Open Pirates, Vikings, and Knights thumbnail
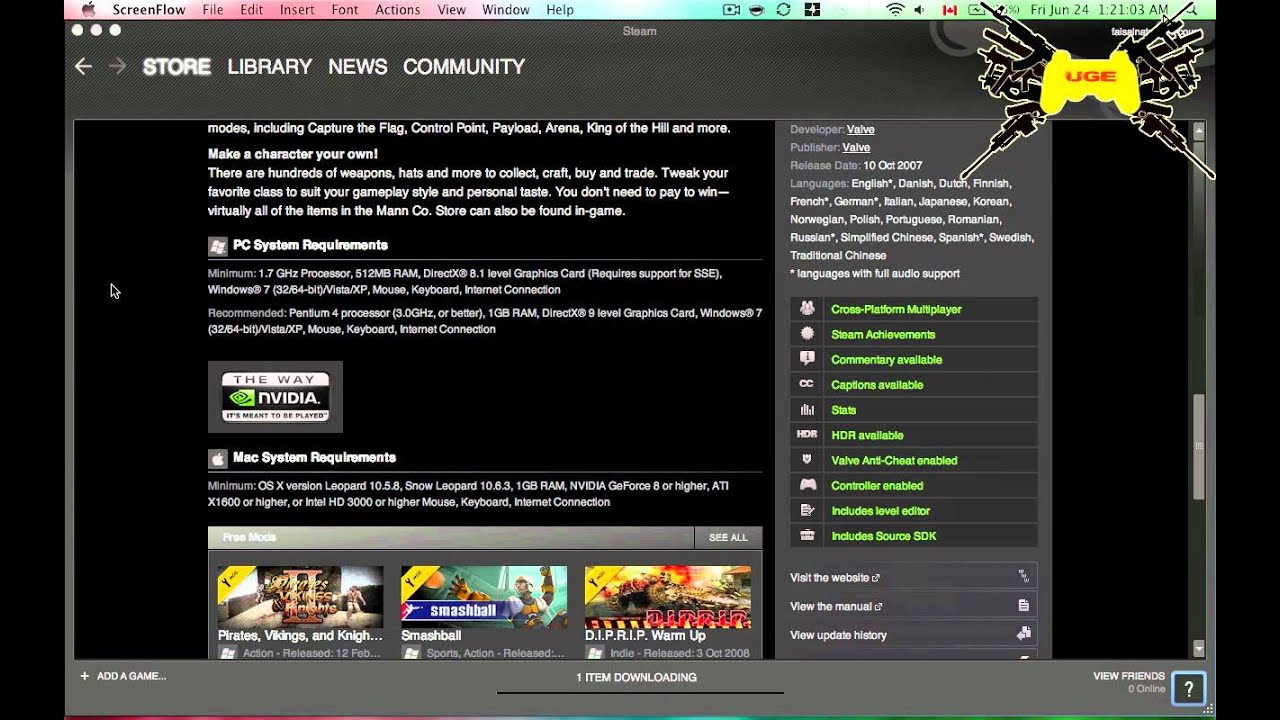The image size is (1280, 720). [300, 597]
